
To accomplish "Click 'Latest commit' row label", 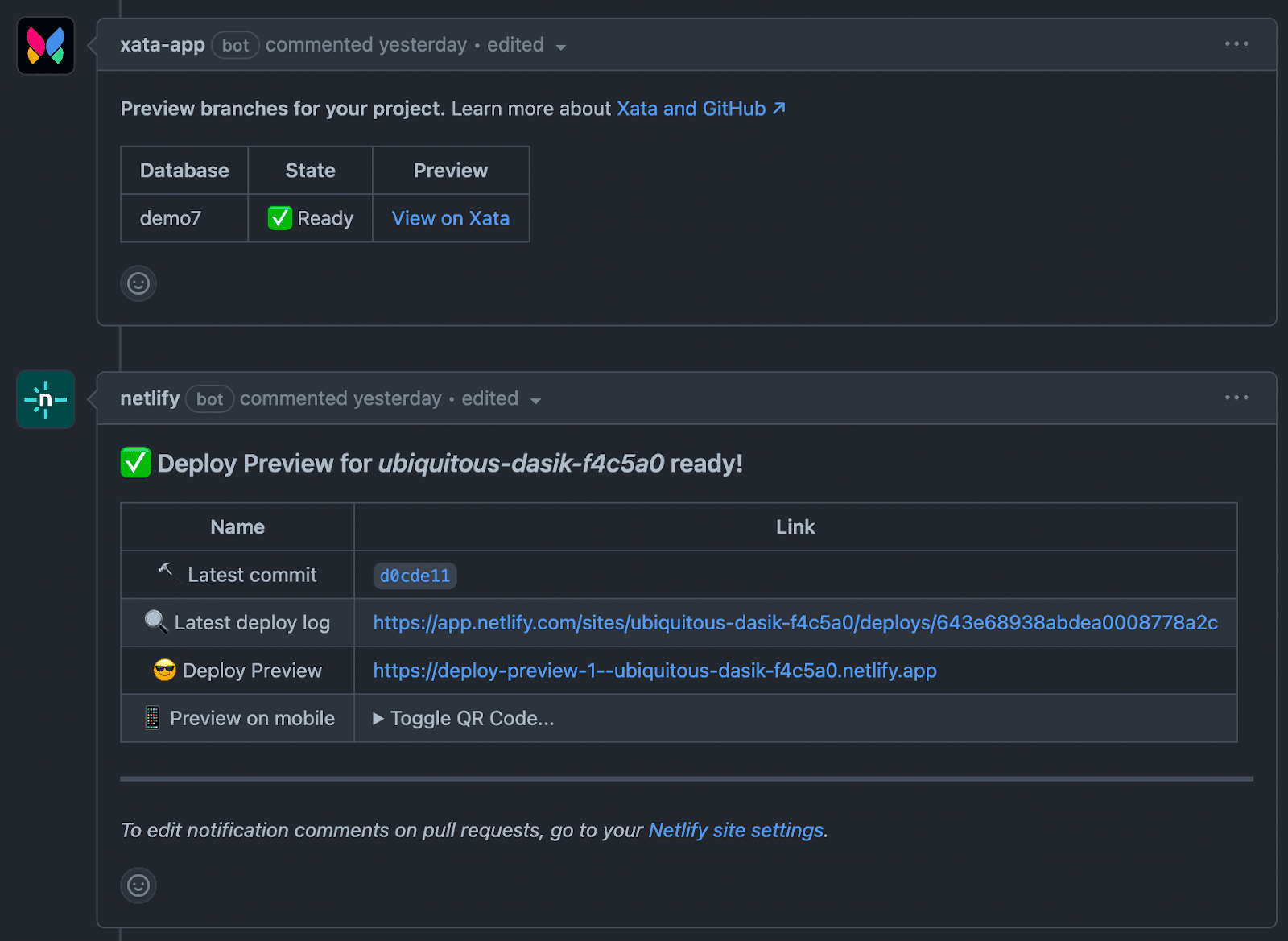I will pyautogui.click(x=252, y=575).
